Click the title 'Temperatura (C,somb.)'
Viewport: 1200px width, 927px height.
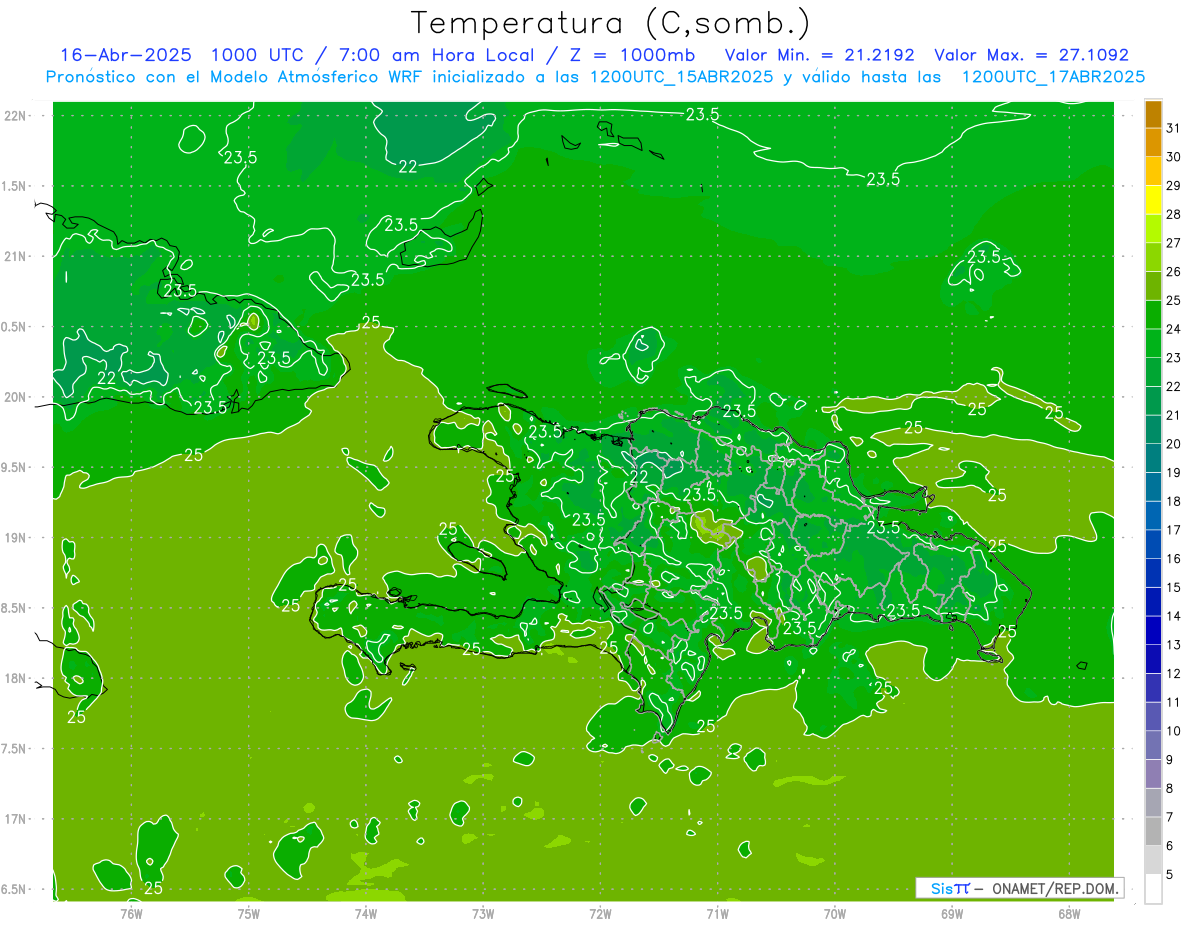tap(610, 23)
